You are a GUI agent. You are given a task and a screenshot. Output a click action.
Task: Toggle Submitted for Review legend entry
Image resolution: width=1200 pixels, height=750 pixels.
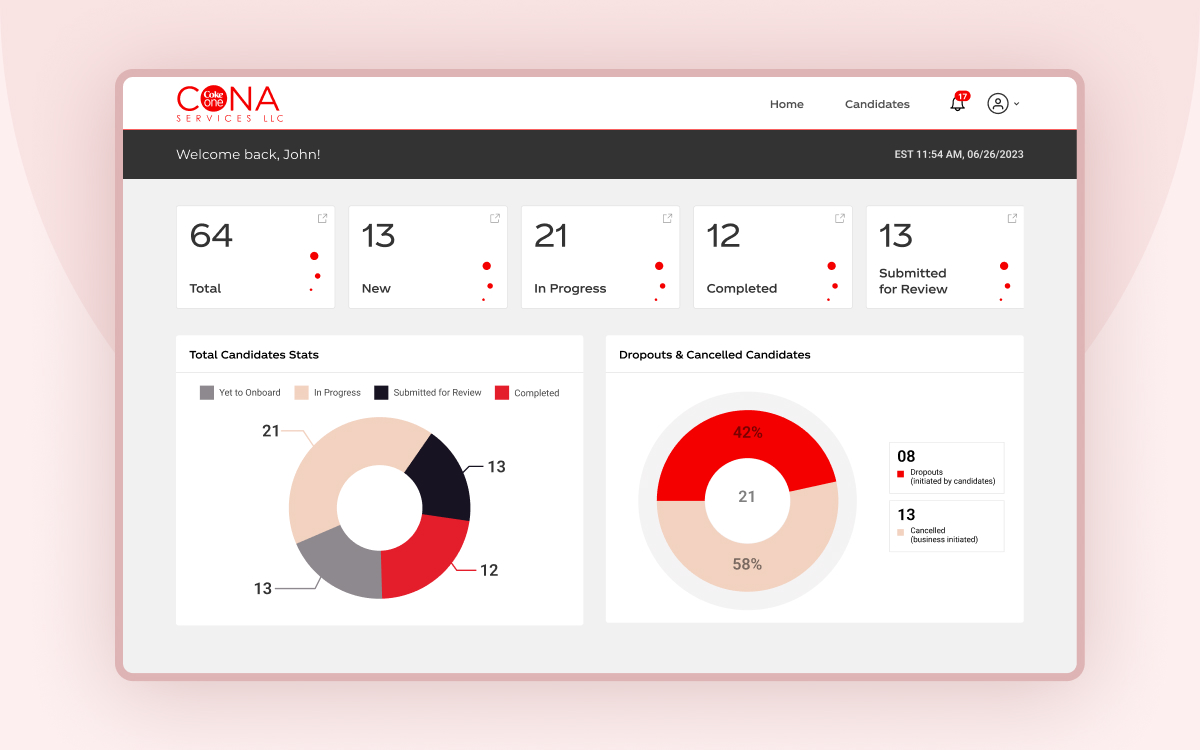coord(428,393)
